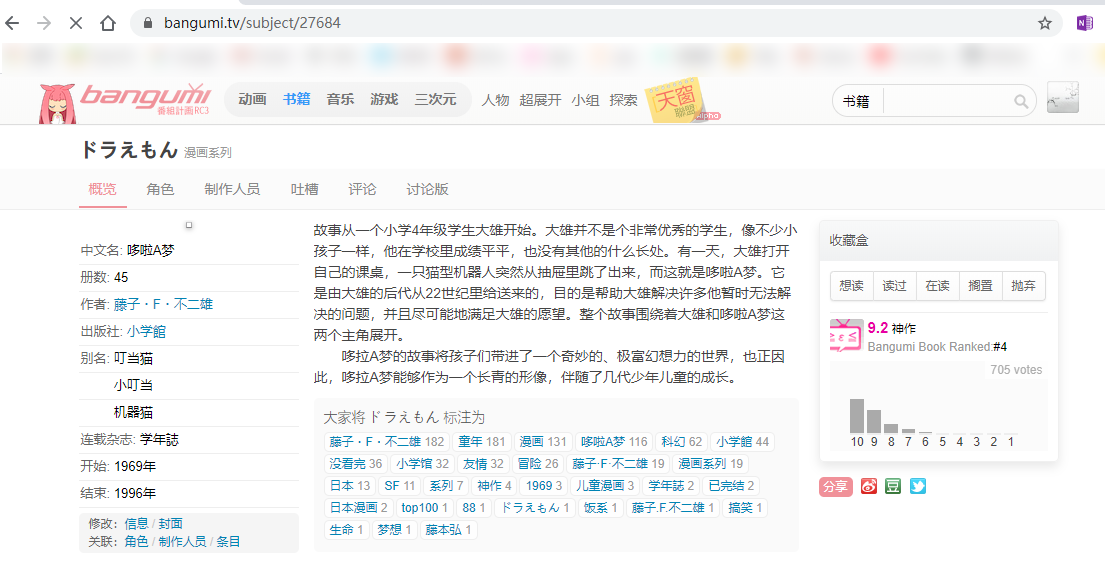This screenshot has height=566, width=1105.
Task: Click the address bar URL
Action: tap(252, 23)
